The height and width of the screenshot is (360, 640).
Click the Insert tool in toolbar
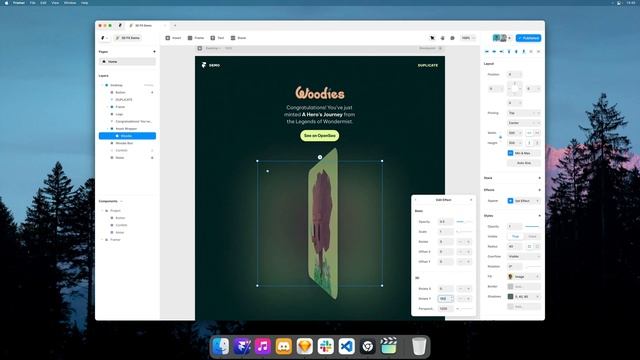(173, 38)
